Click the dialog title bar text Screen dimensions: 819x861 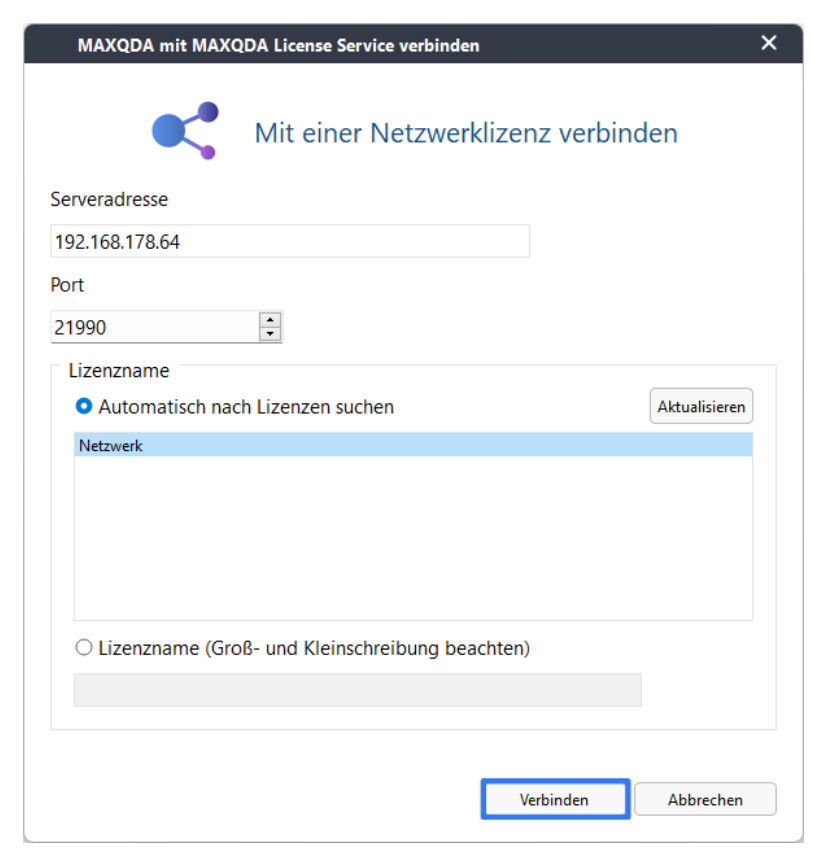278,46
